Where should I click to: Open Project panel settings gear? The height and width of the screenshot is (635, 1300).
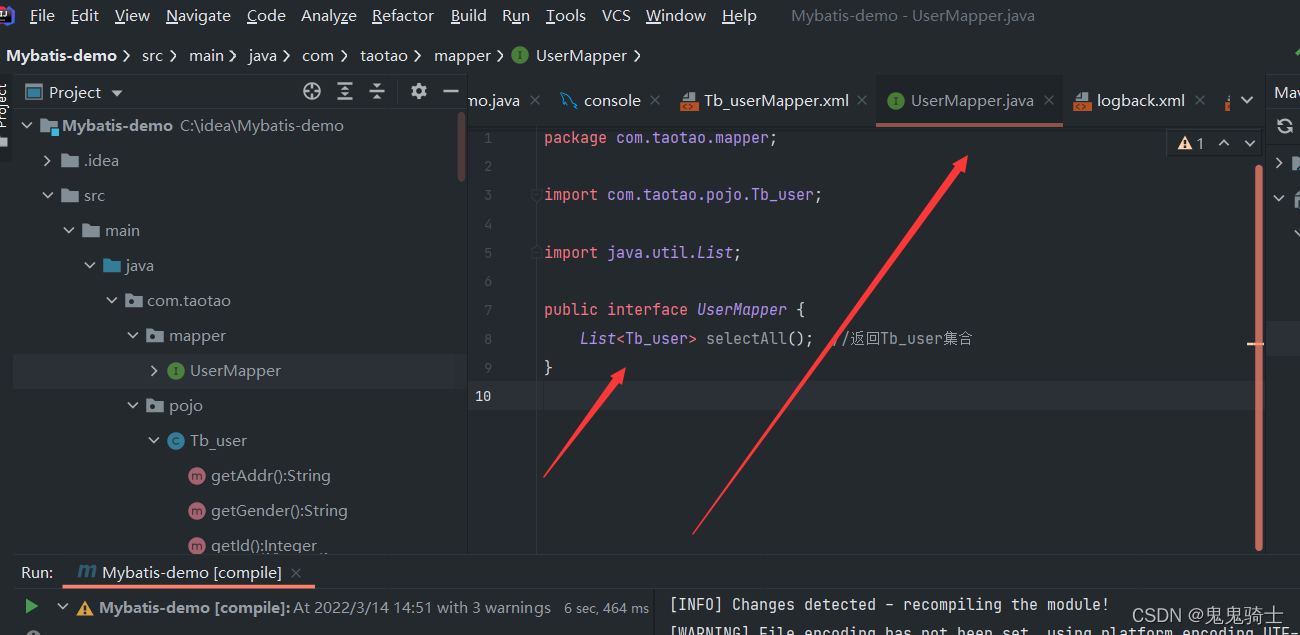419,92
